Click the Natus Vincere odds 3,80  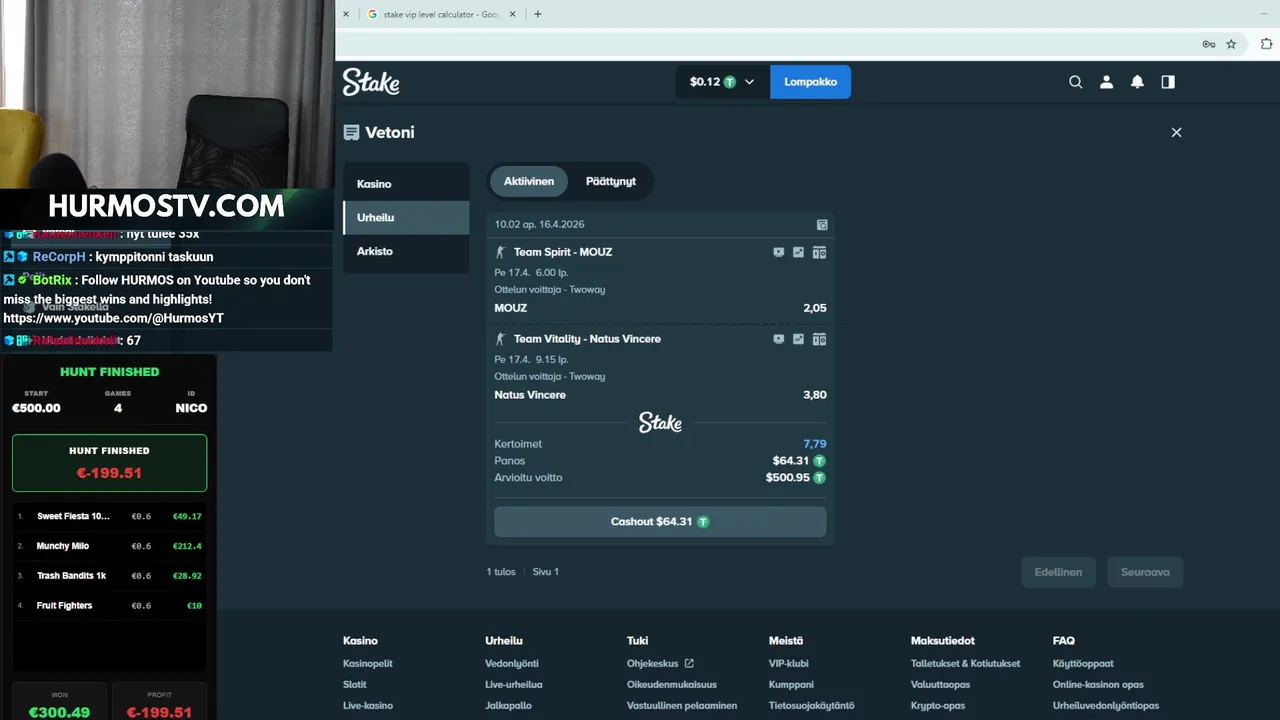click(x=815, y=395)
